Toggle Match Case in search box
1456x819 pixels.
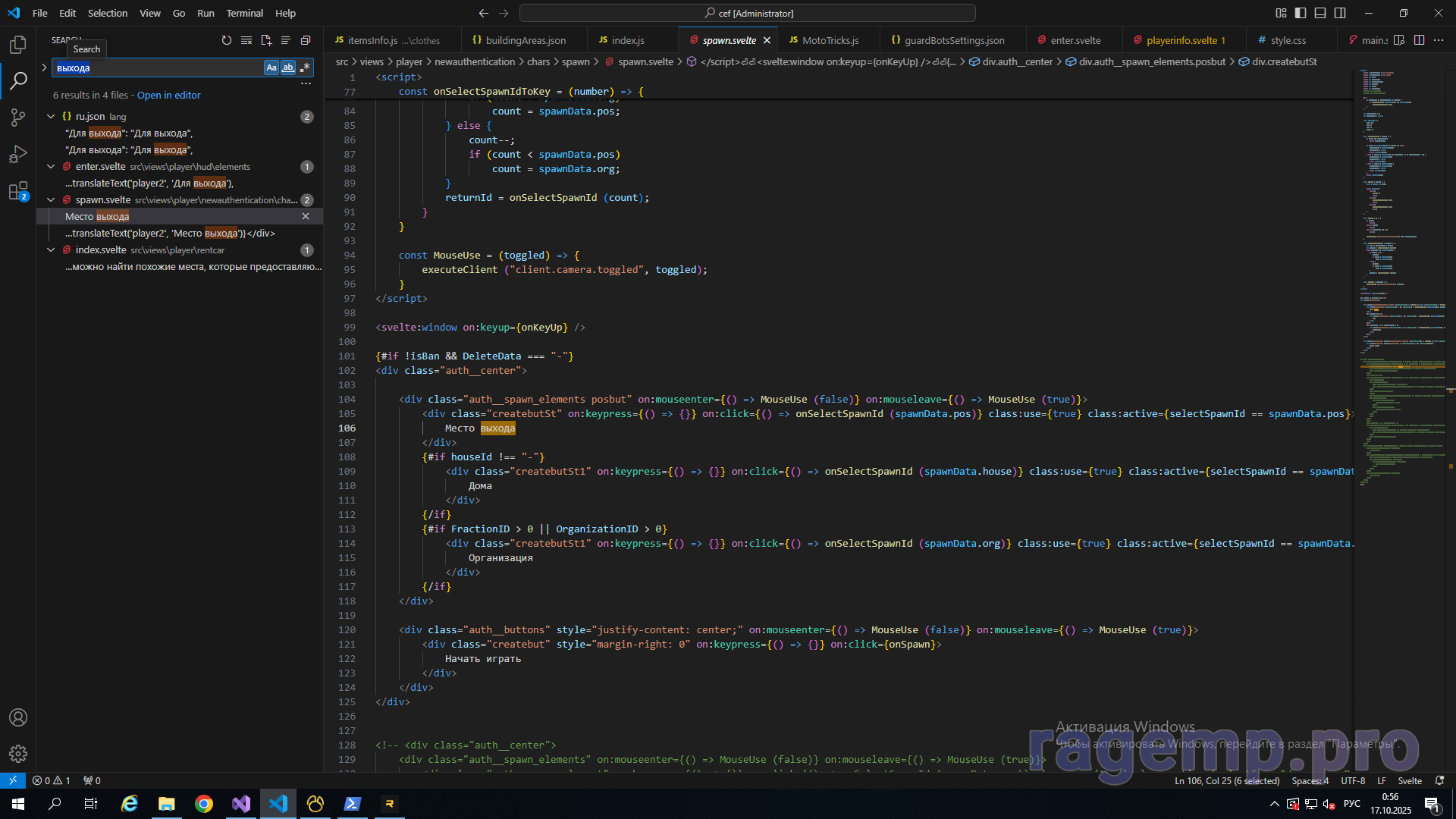click(x=271, y=67)
